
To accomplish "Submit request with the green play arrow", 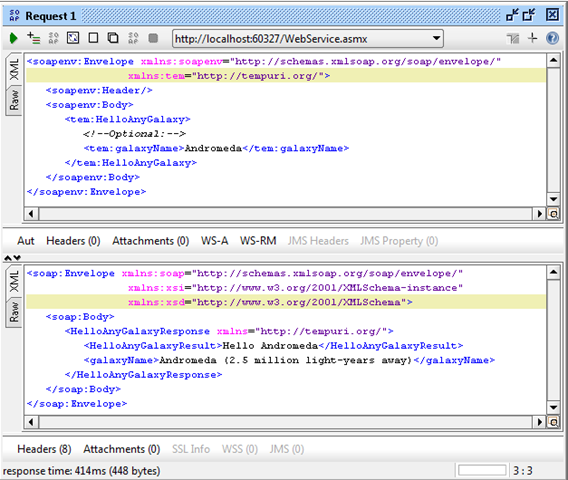I will pyautogui.click(x=13, y=38).
